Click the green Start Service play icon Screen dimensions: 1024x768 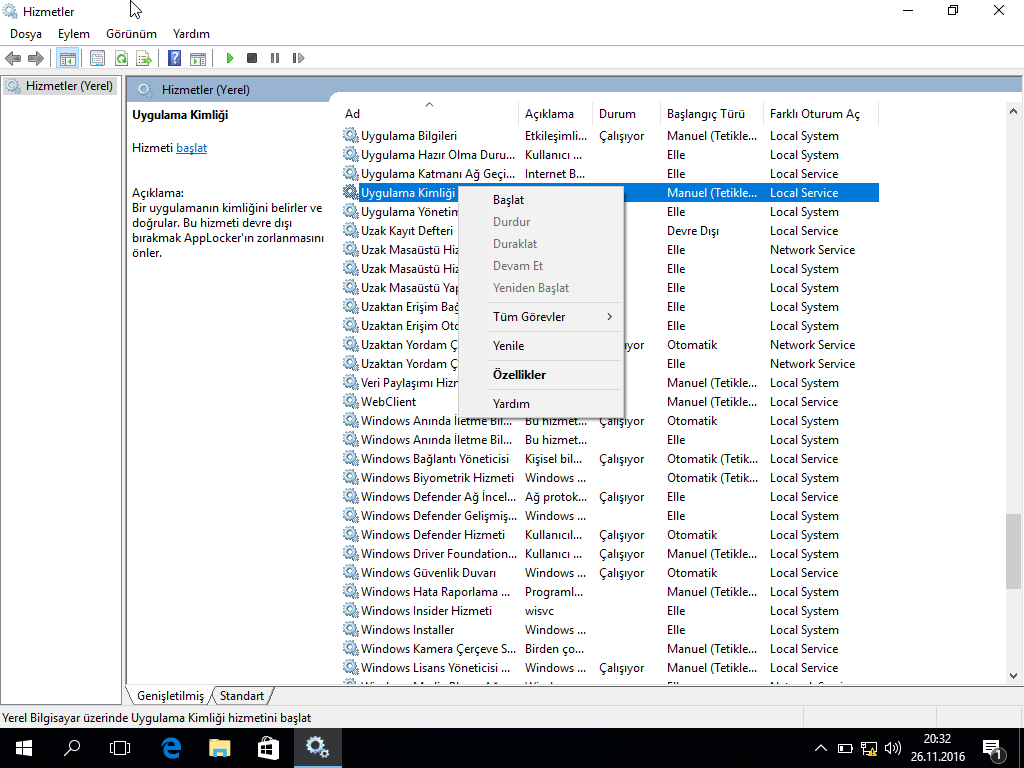(x=230, y=59)
